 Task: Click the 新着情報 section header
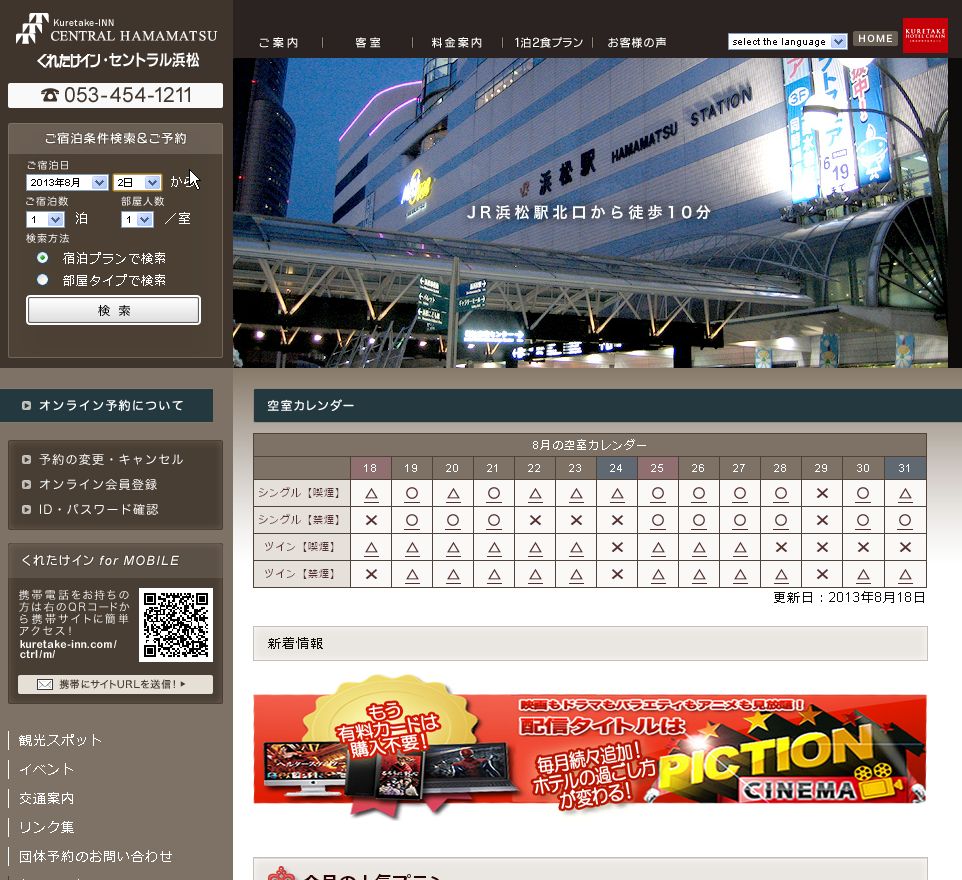590,643
